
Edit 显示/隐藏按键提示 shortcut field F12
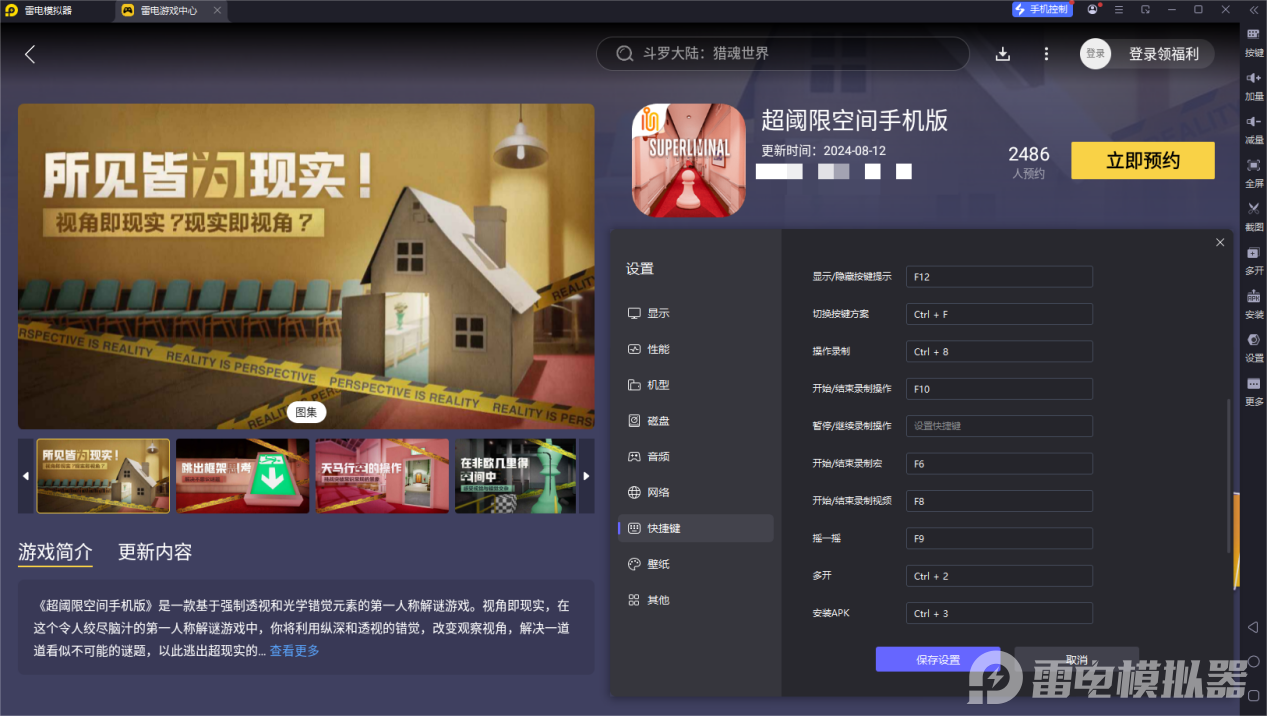pyautogui.click(x=999, y=276)
